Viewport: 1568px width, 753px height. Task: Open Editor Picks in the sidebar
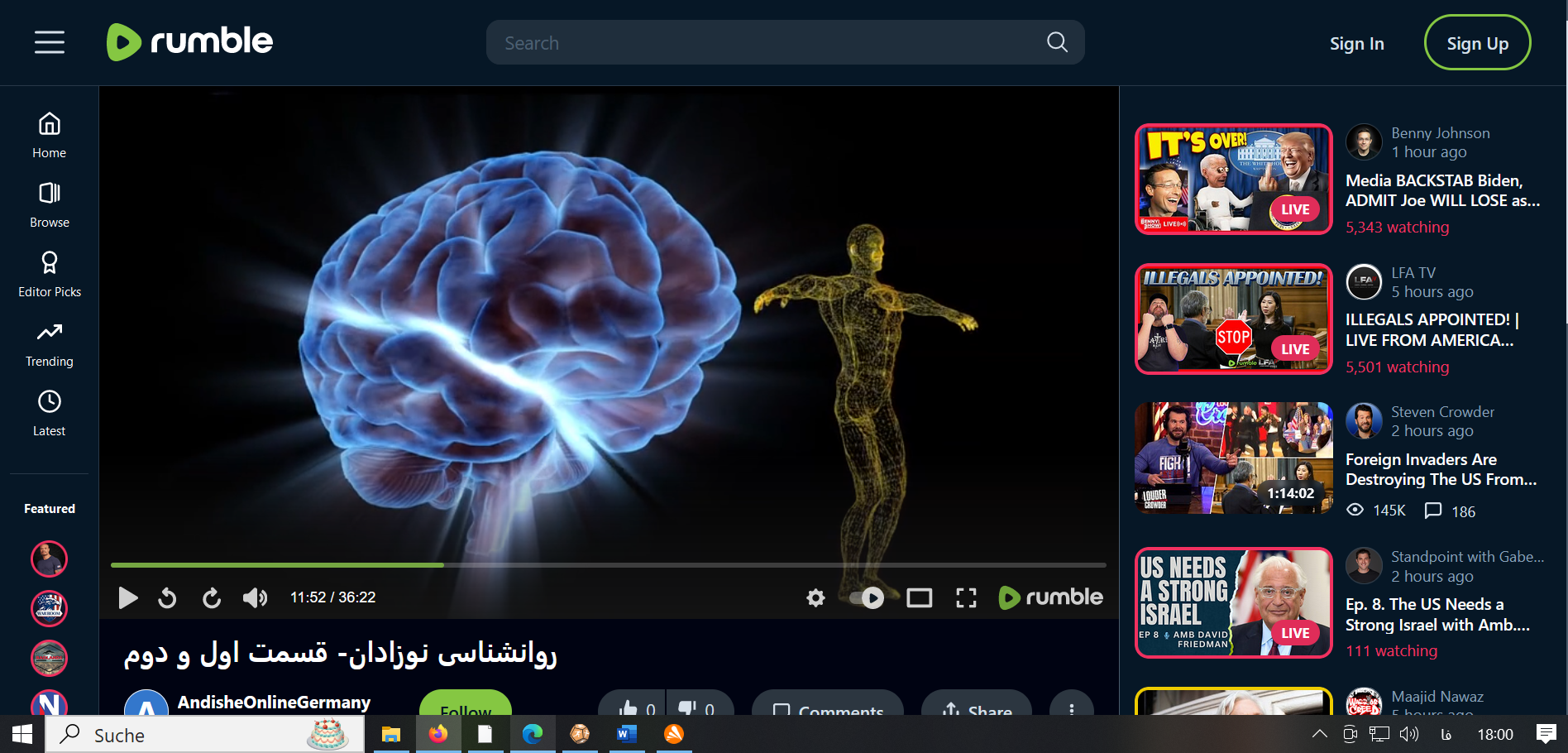click(50, 275)
